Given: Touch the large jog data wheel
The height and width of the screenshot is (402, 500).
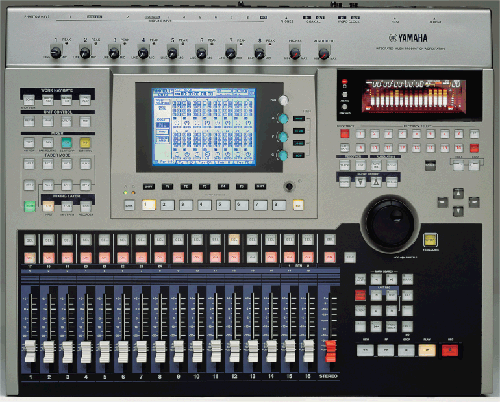Looking at the screenshot, I should (390, 224).
